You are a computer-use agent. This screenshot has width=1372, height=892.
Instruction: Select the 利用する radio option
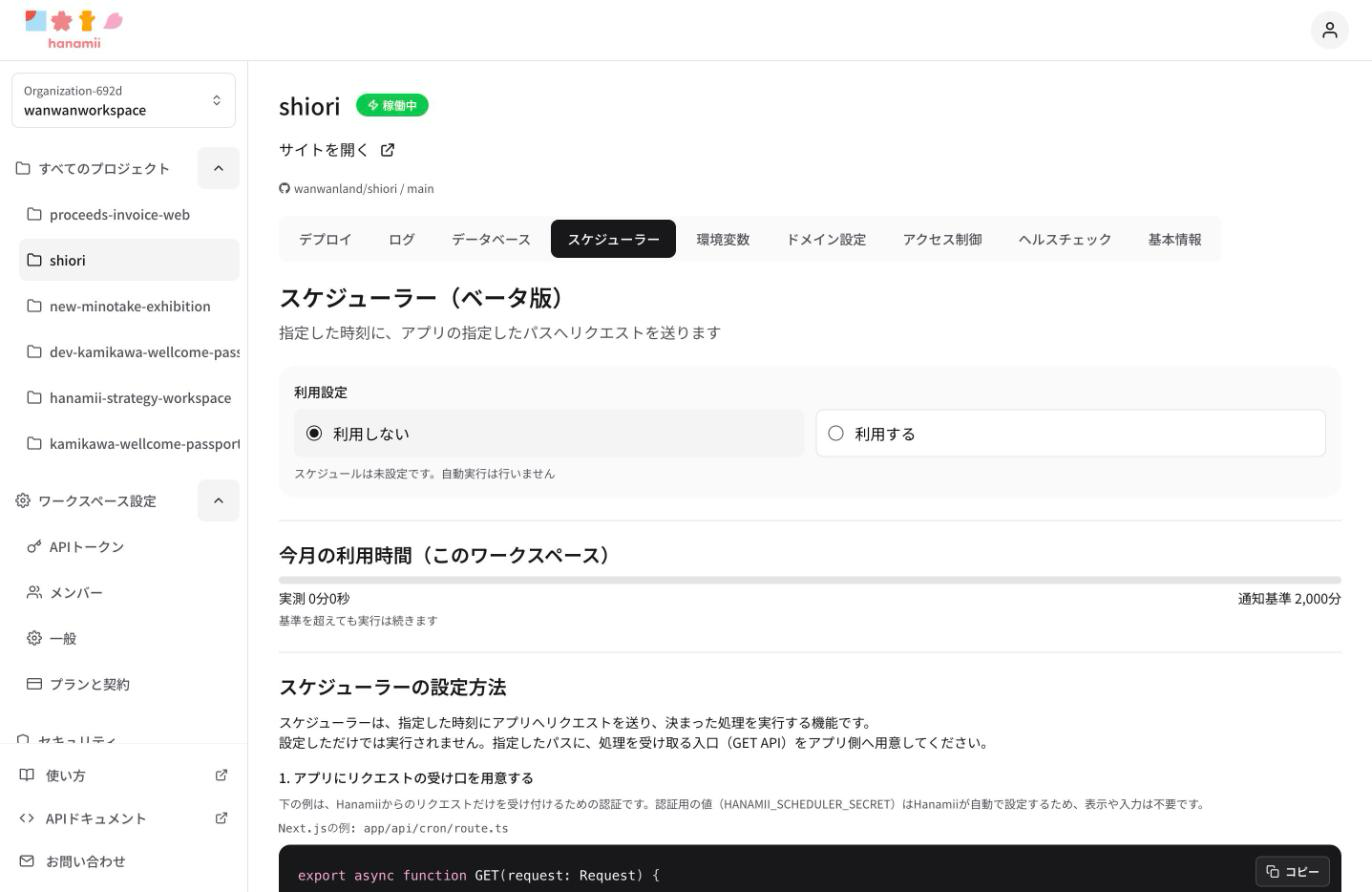click(1071, 433)
